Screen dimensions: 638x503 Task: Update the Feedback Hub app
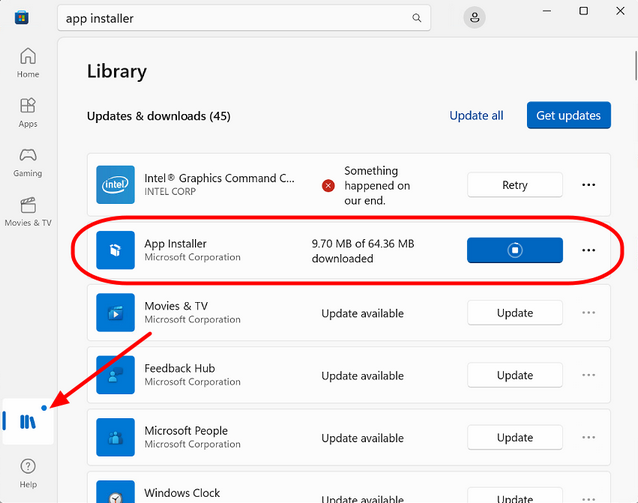coord(515,375)
